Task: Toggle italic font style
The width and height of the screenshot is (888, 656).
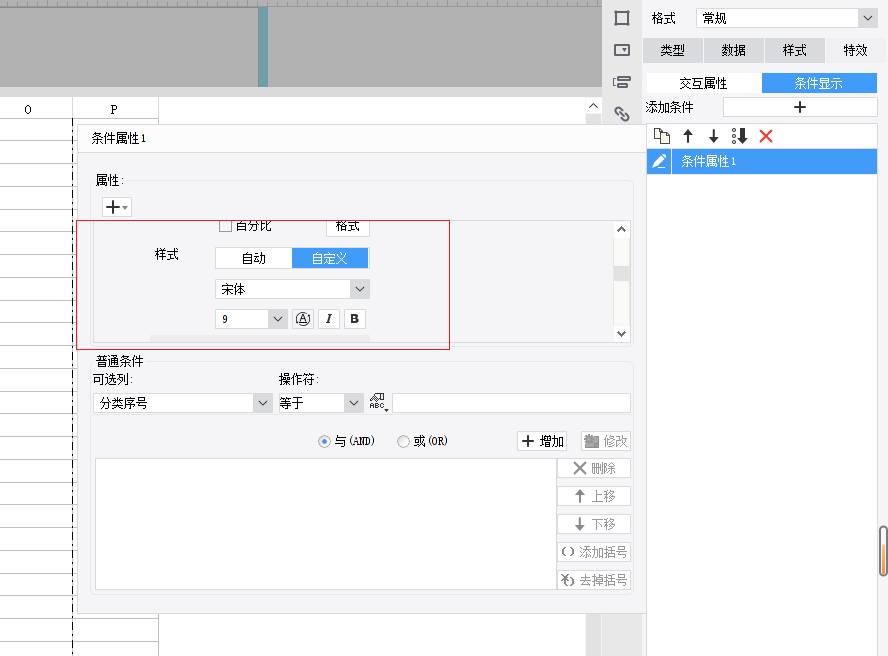Action: (x=329, y=319)
